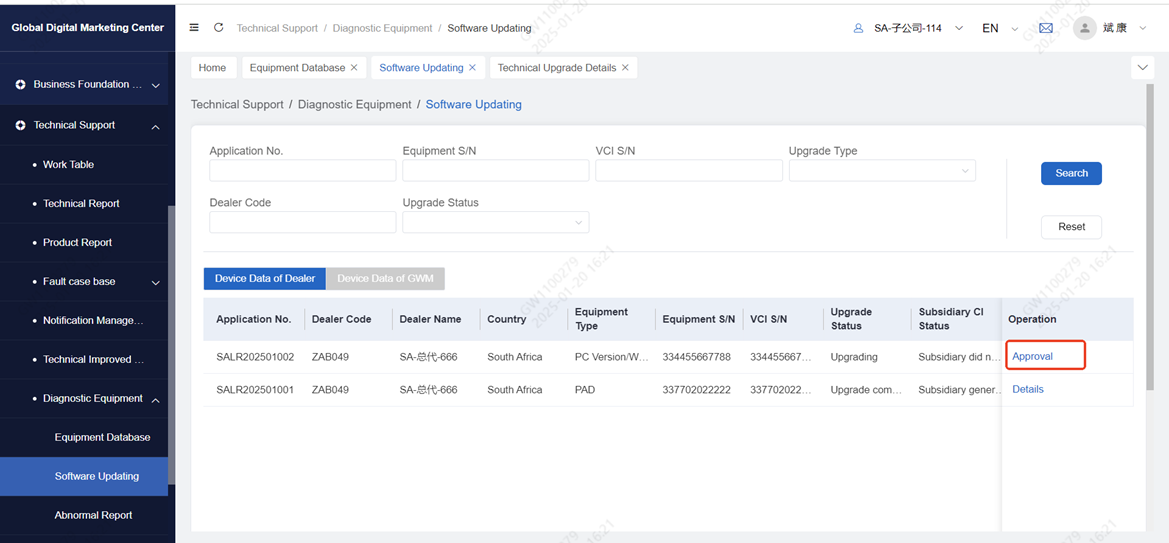
Task: Open the Upgrade Status dropdown
Action: click(495, 222)
